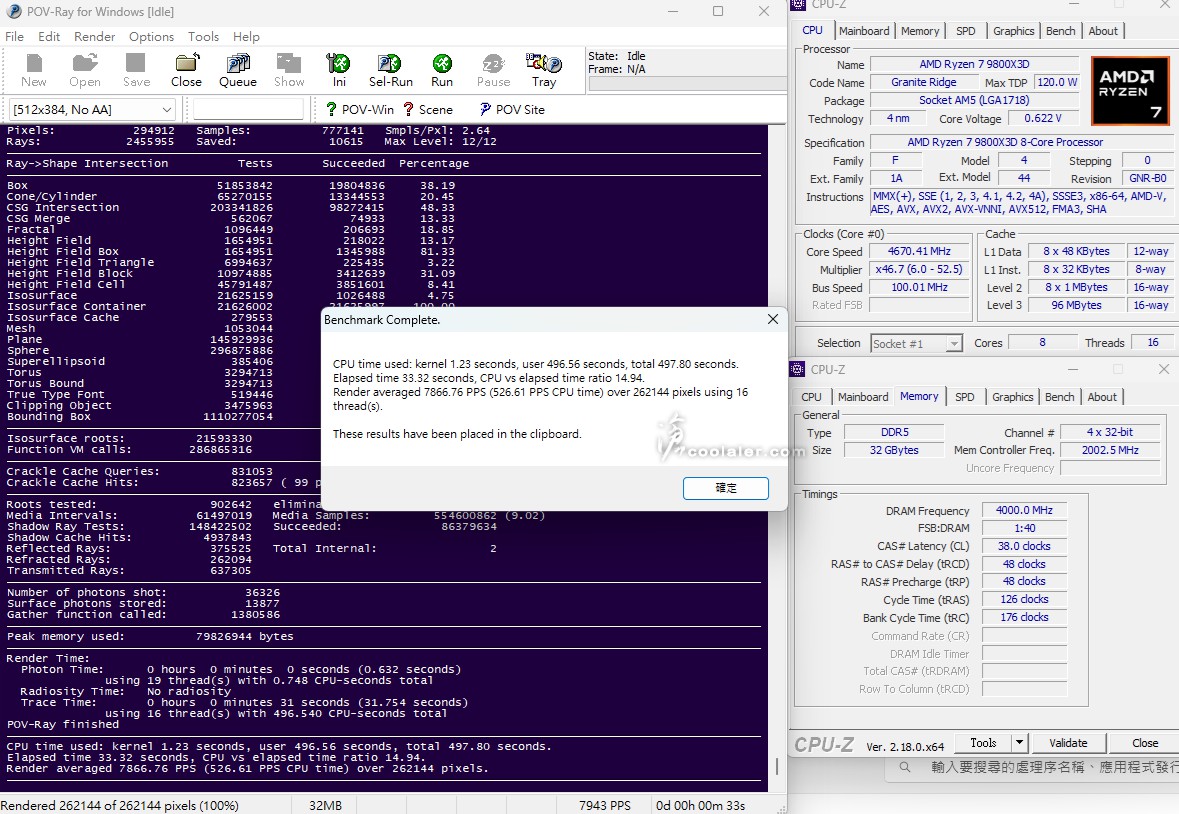Screen dimensions: 1179x814
Task: Click the Ini settings toolbar icon
Action: (339, 70)
